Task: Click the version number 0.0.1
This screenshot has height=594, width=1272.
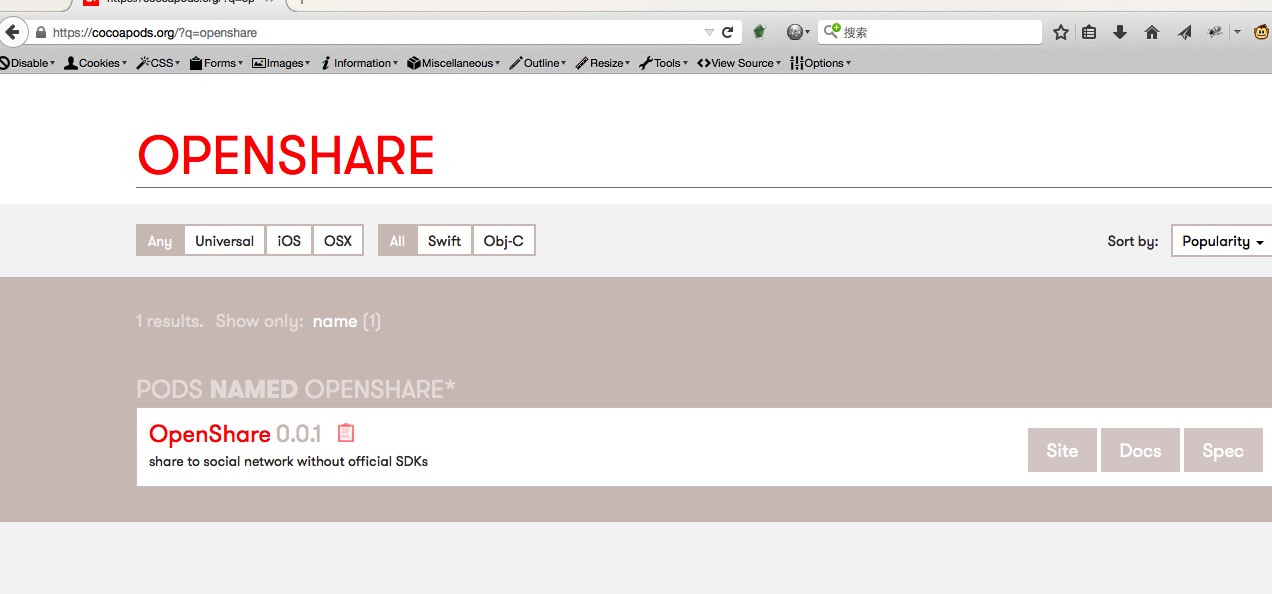Action: pos(299,434)
